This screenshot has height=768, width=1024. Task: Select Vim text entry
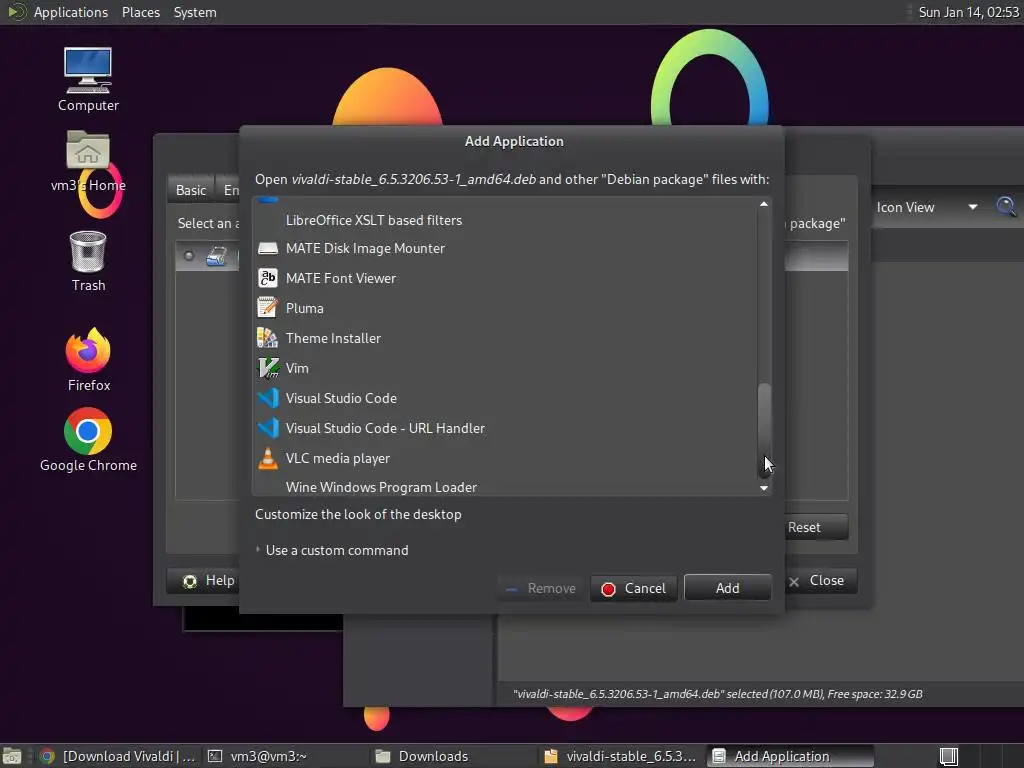[x=297, y=368]
